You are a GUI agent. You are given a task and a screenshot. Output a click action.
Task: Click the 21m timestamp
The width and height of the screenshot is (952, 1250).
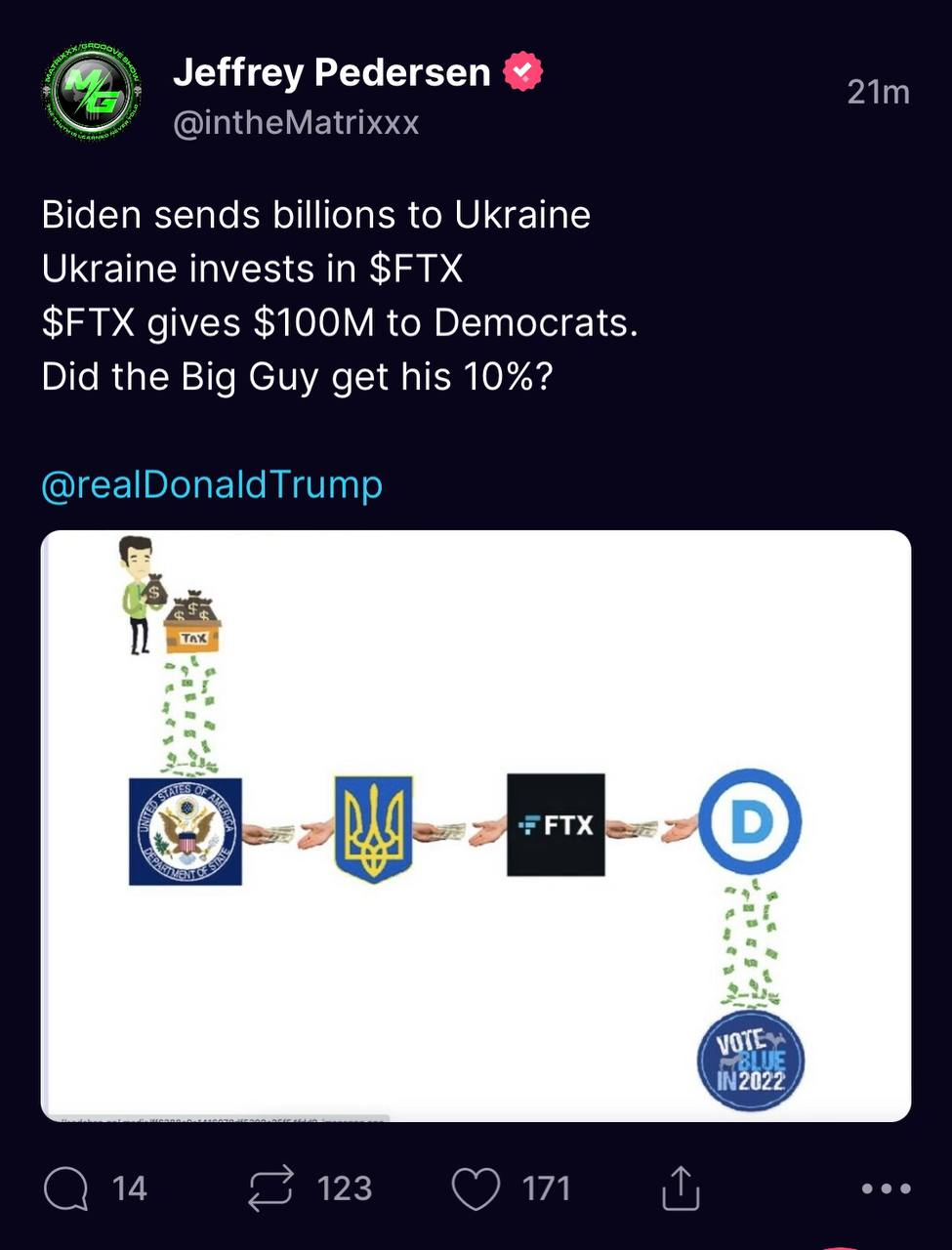878,92
